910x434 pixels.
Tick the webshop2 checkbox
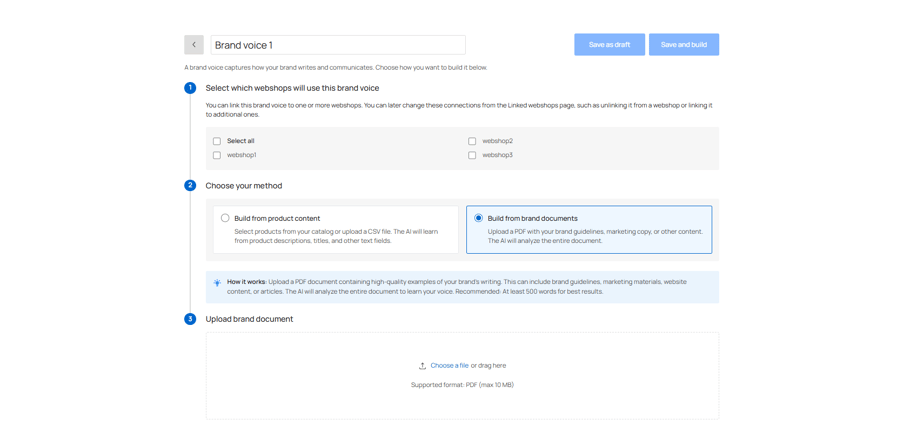point(472,141)
